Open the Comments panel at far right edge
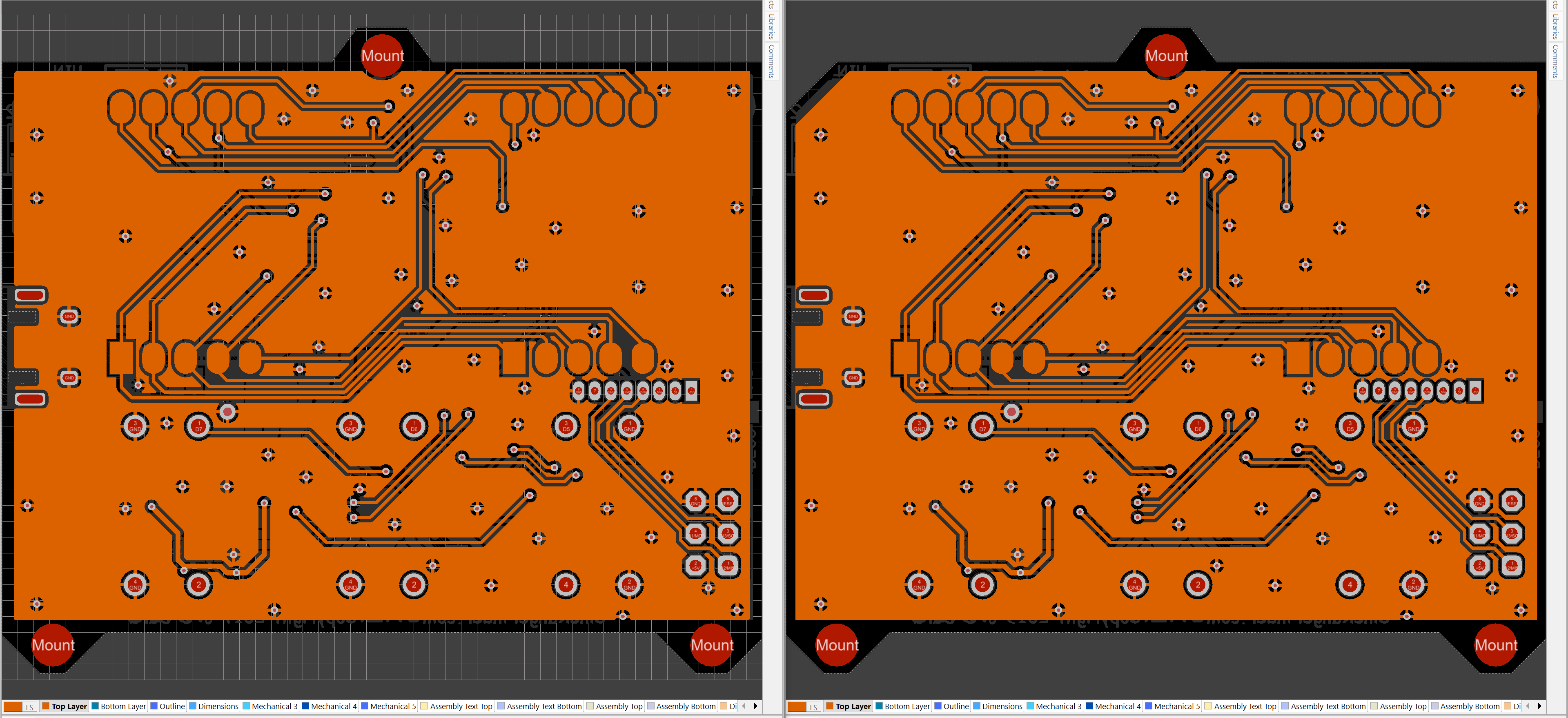The image size is (1568, 718). pos(1555,61)
